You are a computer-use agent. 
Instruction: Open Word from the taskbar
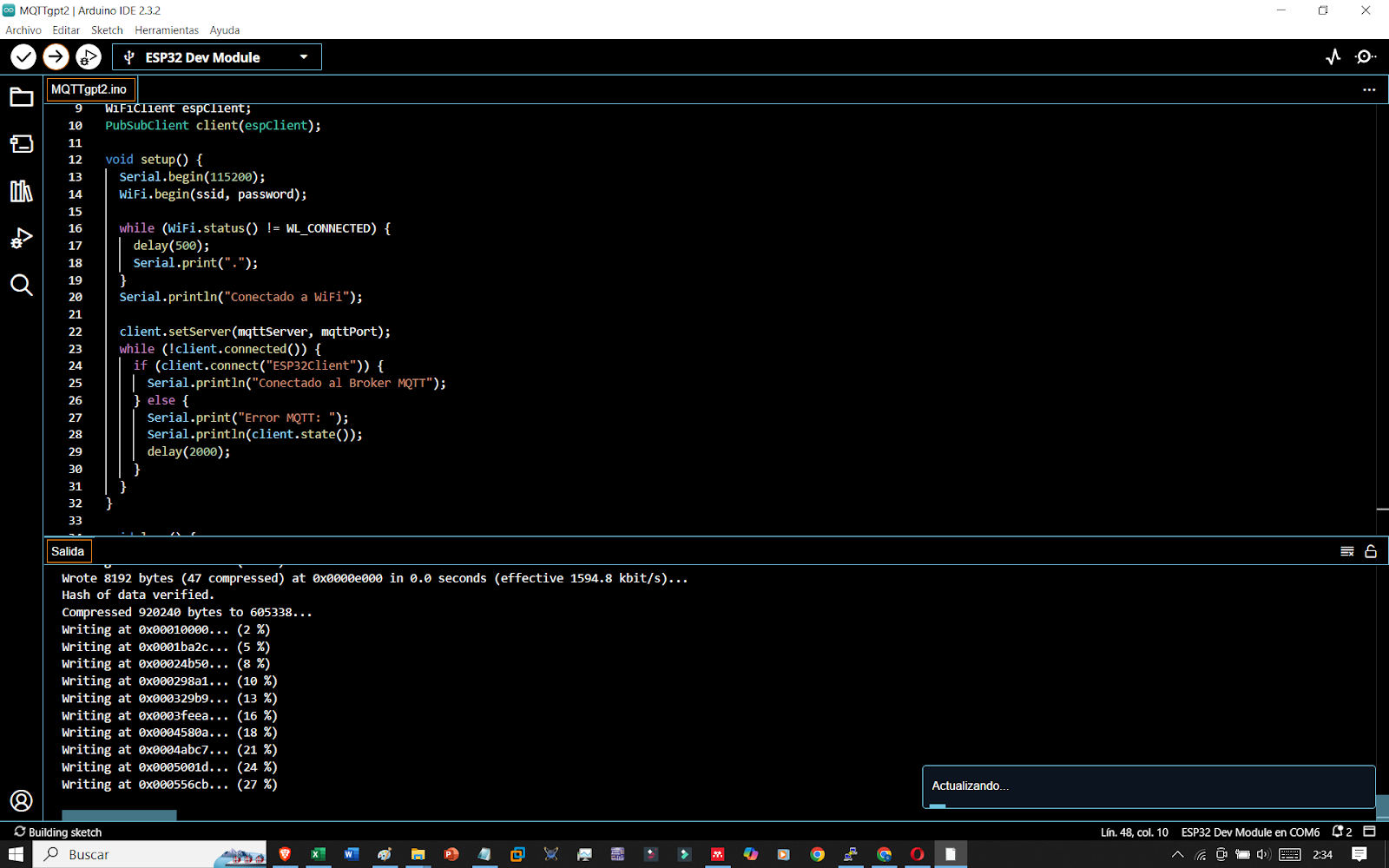pyautogui.click(x=351, y=854)
